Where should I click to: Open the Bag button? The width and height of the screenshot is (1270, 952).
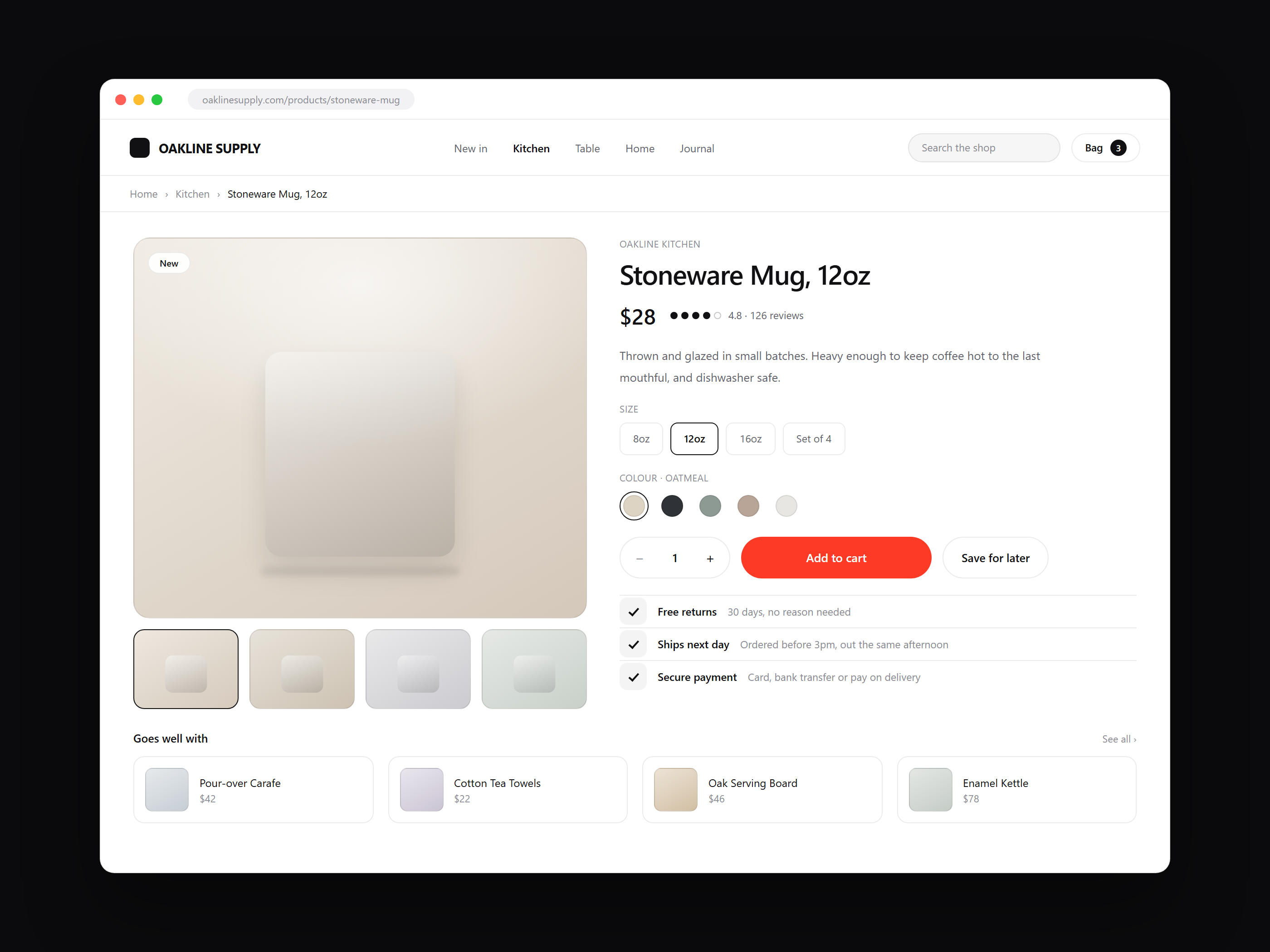point(1105,148)
